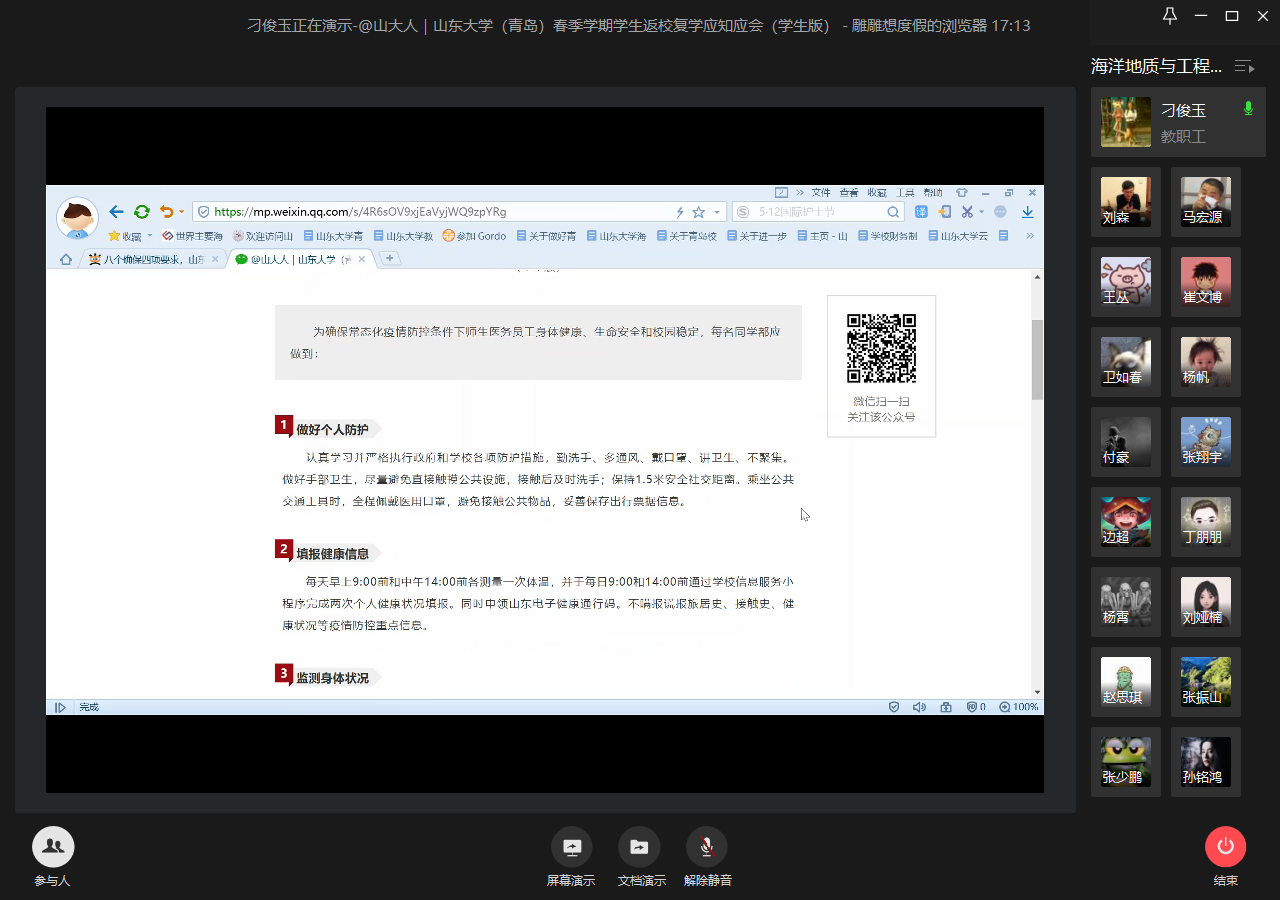Screen dimensions: 1280x900
Task: Collapse the participant list sidebar
Action: [x=1245, y=66]
